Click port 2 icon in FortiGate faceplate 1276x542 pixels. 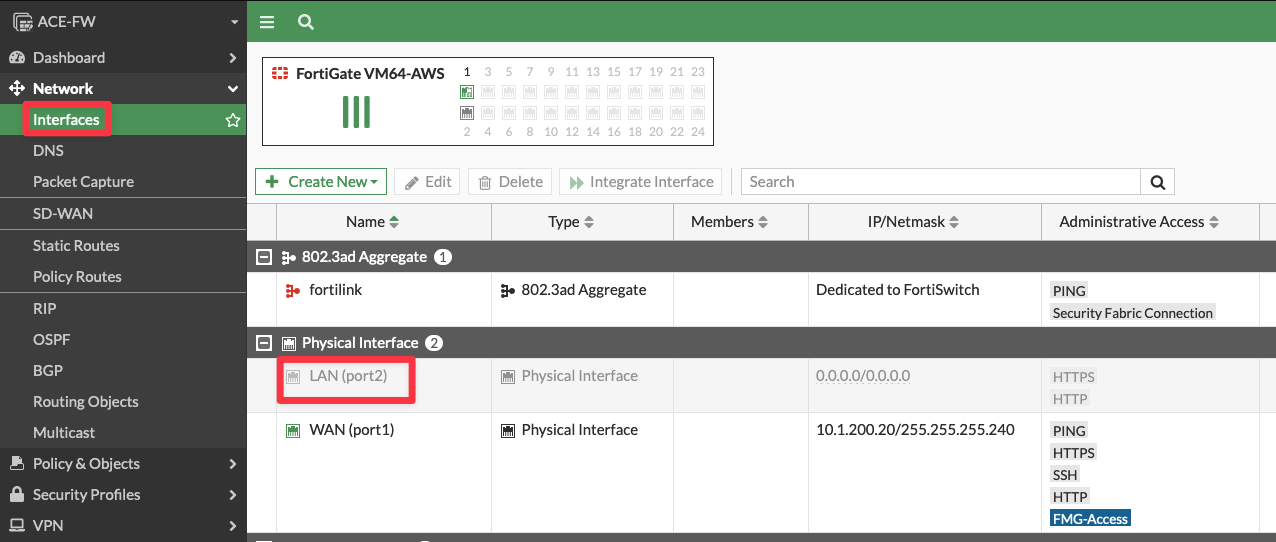pyautogui.click(x=467, y=113)
